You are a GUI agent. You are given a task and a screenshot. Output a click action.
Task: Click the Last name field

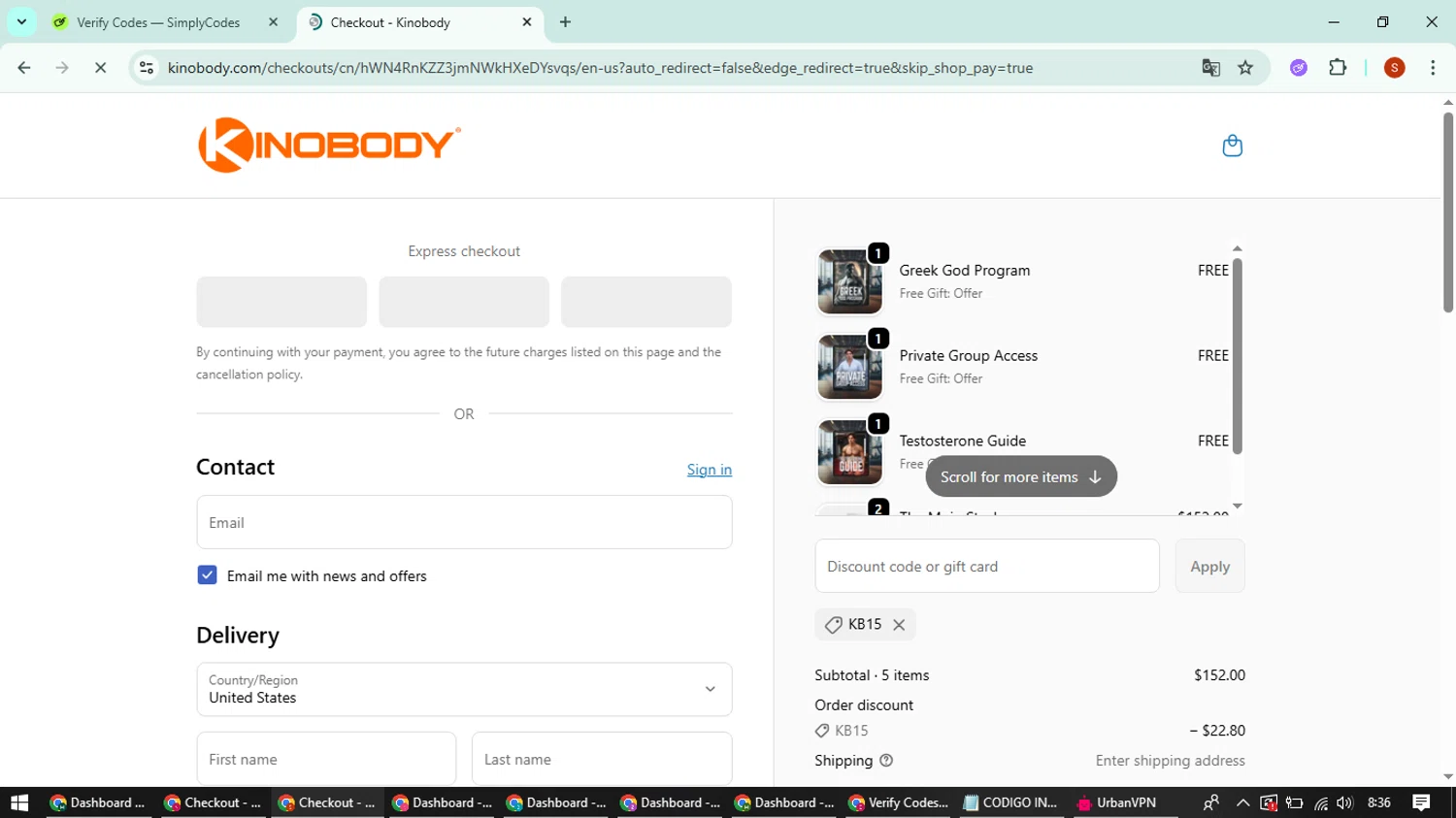click(602, 759)
